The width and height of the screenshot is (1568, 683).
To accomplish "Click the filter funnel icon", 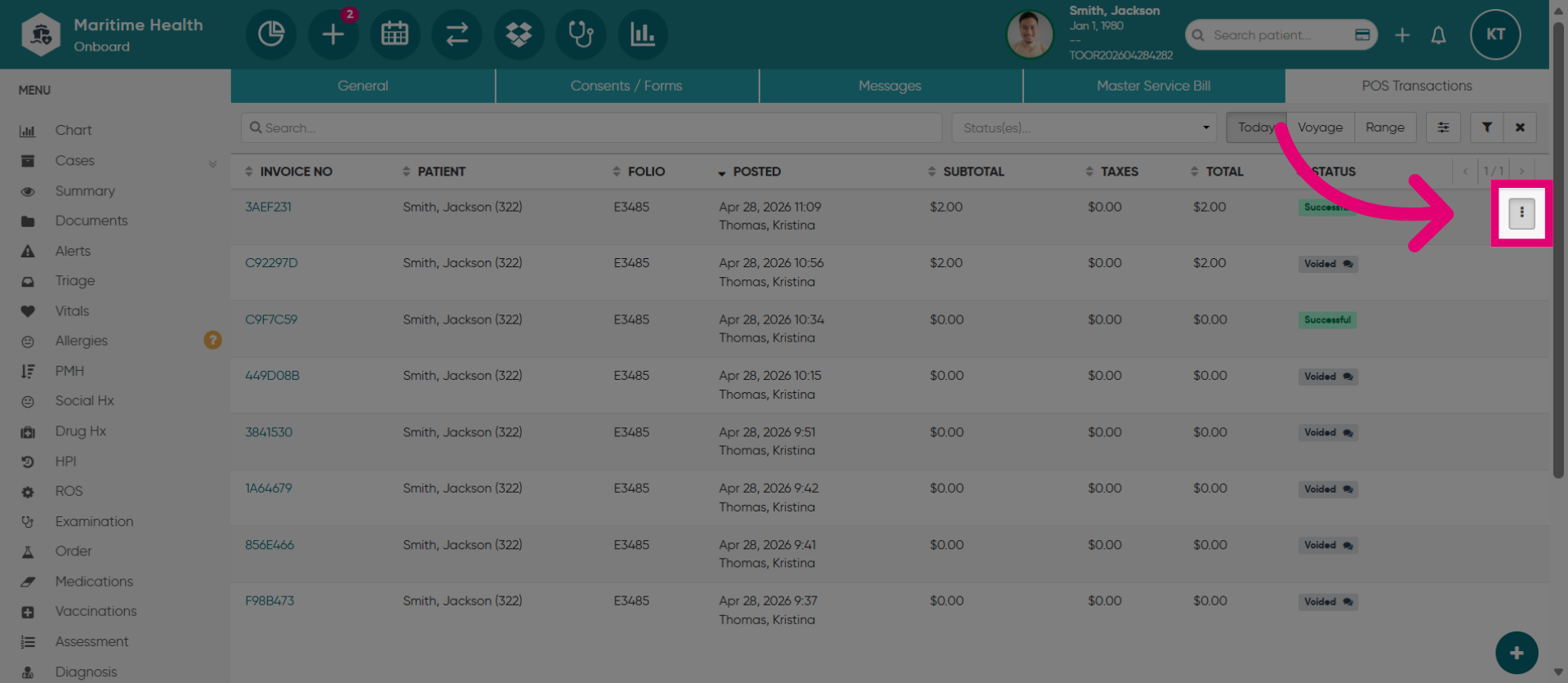I will pos(1487,127).
